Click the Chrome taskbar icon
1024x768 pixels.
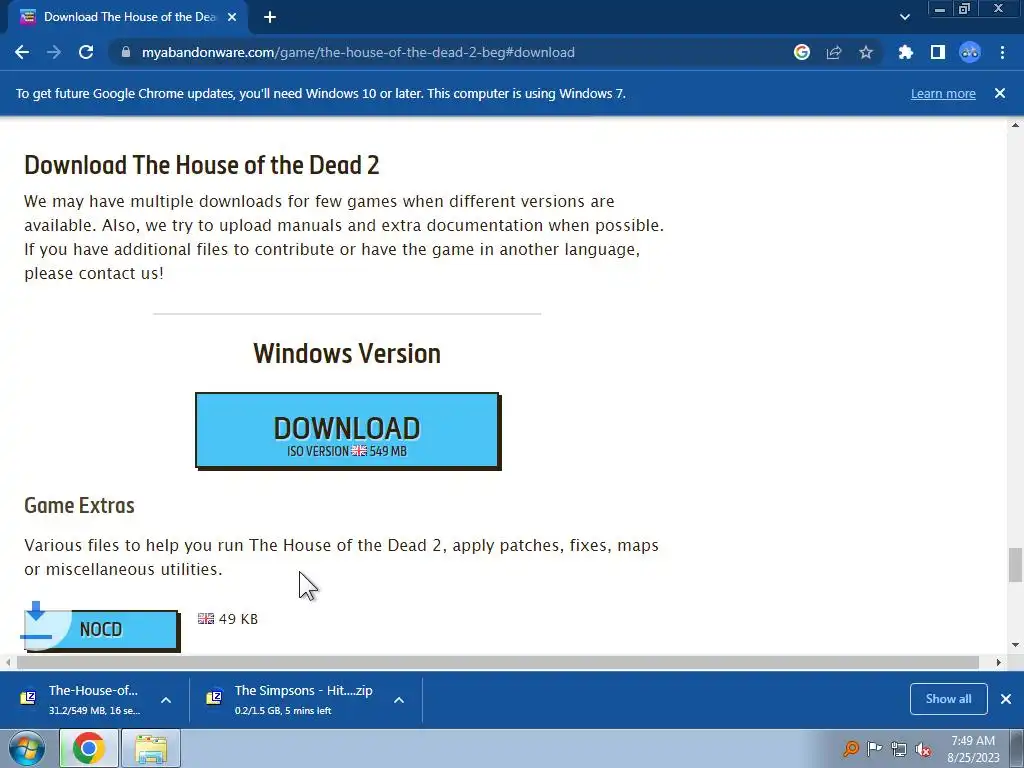[89, 748]
